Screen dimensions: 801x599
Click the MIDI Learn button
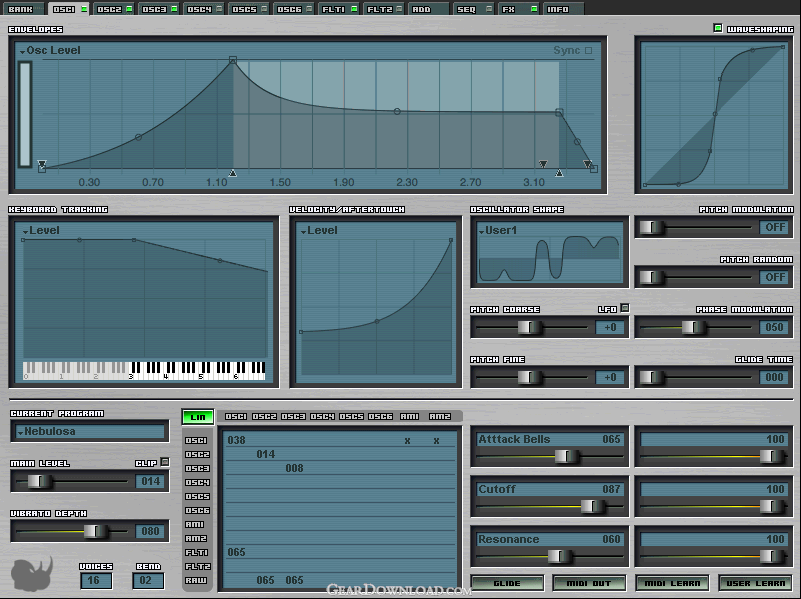(x=671, y=583)
